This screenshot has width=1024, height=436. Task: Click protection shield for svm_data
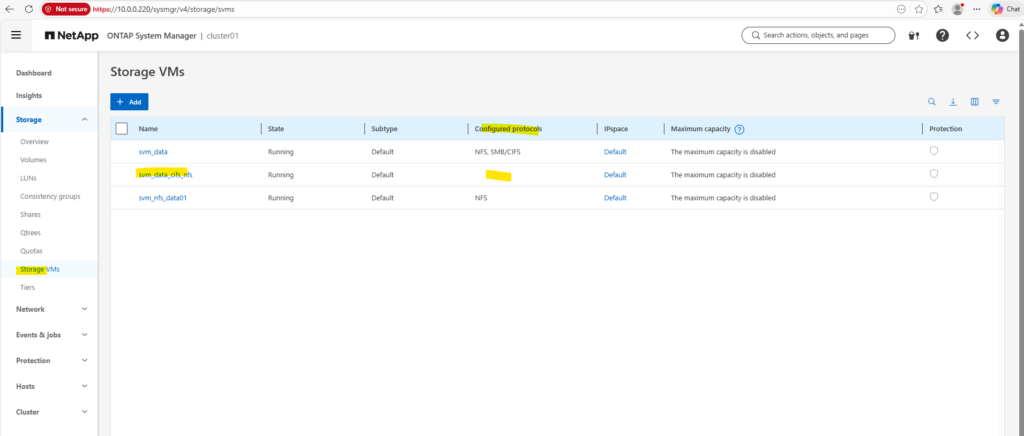tap(934, 151)
